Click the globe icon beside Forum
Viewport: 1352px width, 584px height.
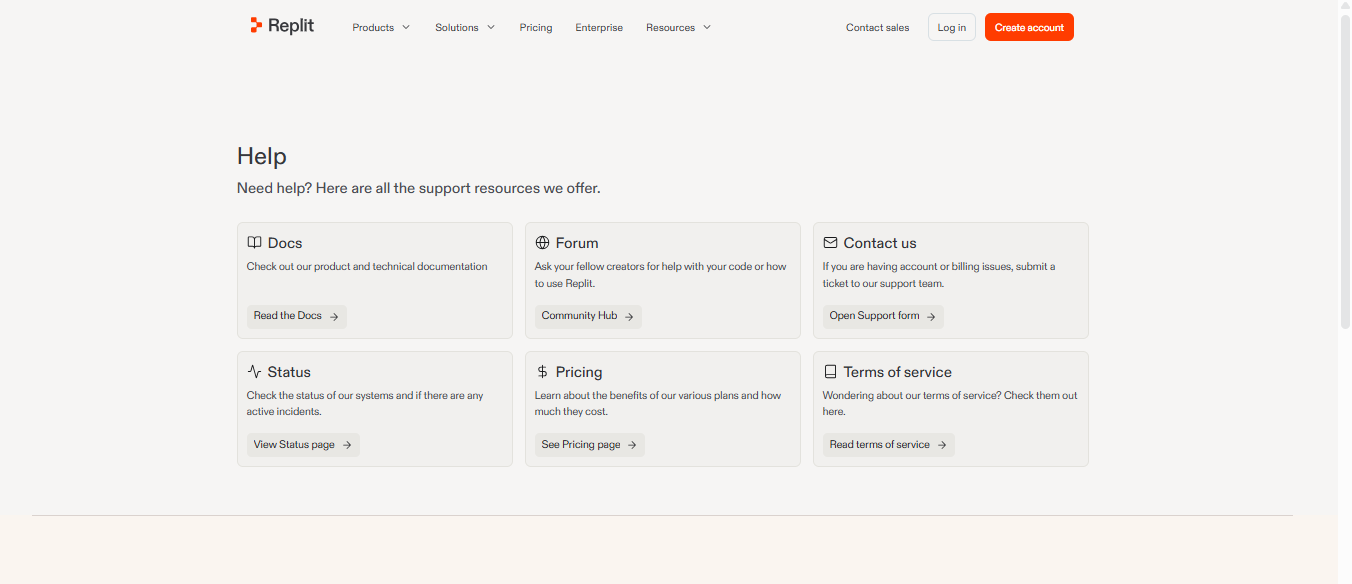(x=542, y=243)
